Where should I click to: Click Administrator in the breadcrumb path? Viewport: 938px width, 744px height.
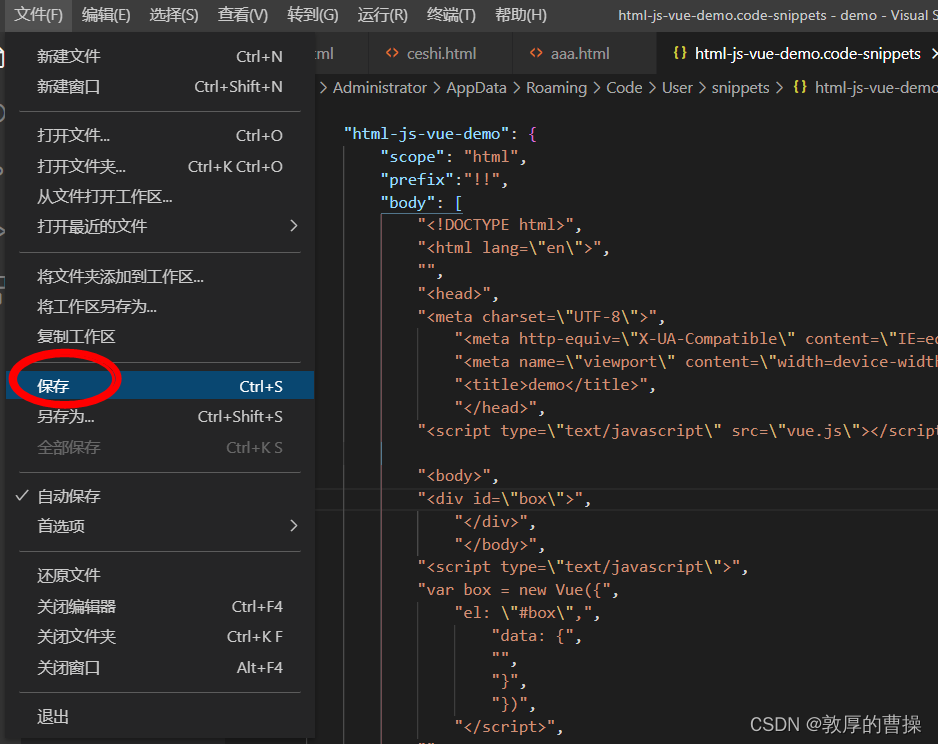[x=380, y=88]
